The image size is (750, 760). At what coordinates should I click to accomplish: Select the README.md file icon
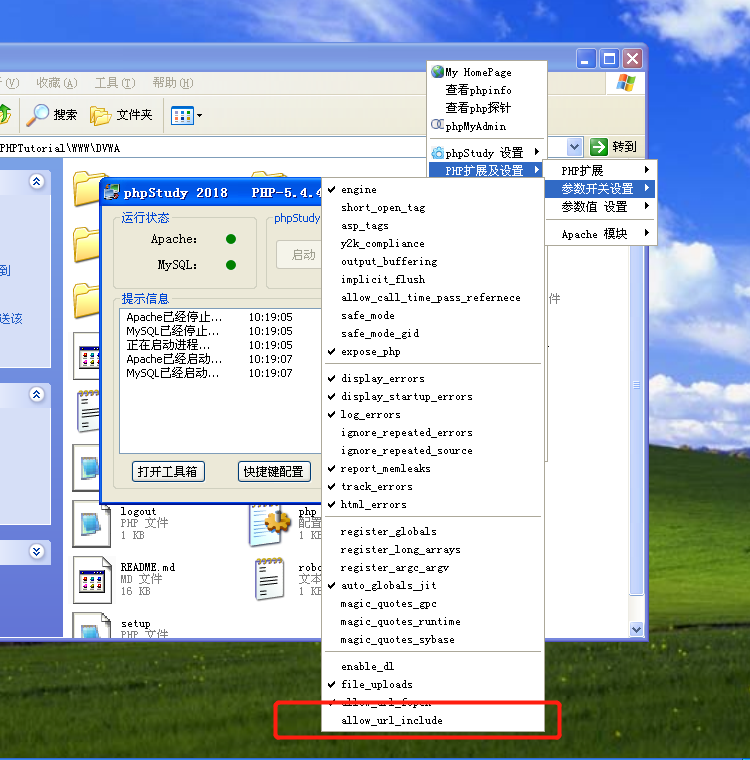pyautogui.click(x=92, y=580)
